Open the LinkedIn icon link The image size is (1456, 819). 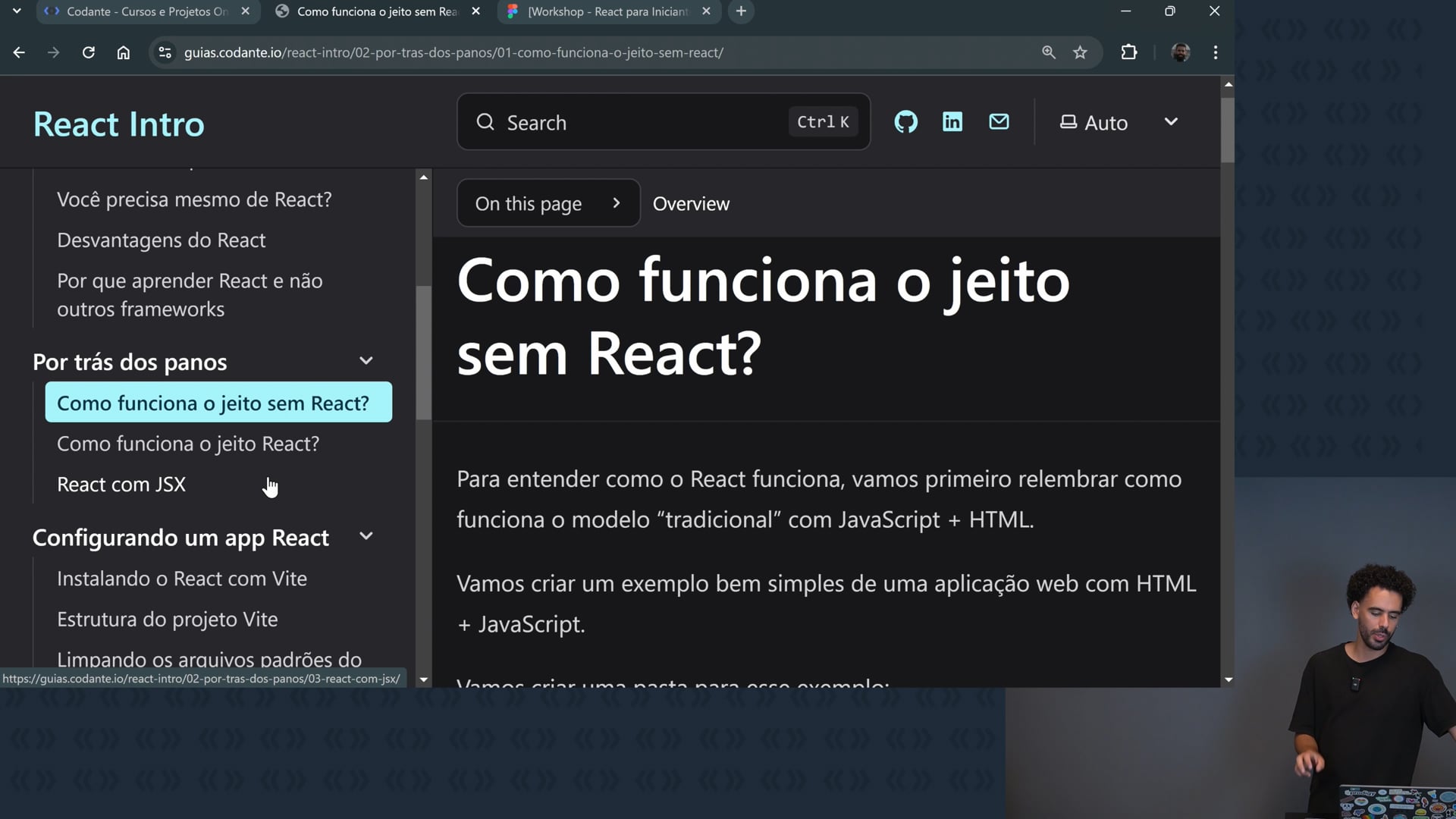click(952, 122)
